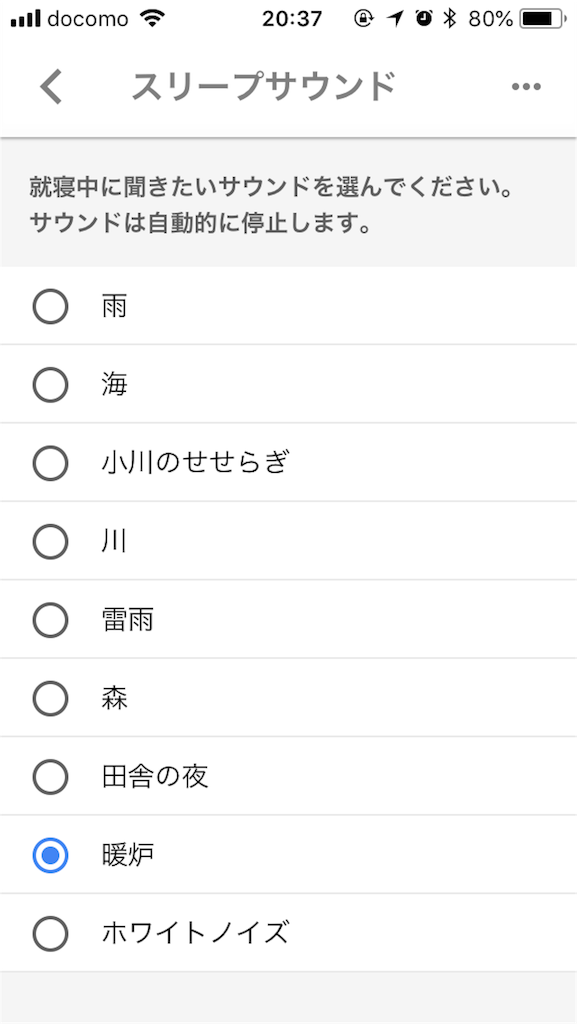
Task: Choose 小川のせせらぎ as the sleep sound
Action: (50, 462)
